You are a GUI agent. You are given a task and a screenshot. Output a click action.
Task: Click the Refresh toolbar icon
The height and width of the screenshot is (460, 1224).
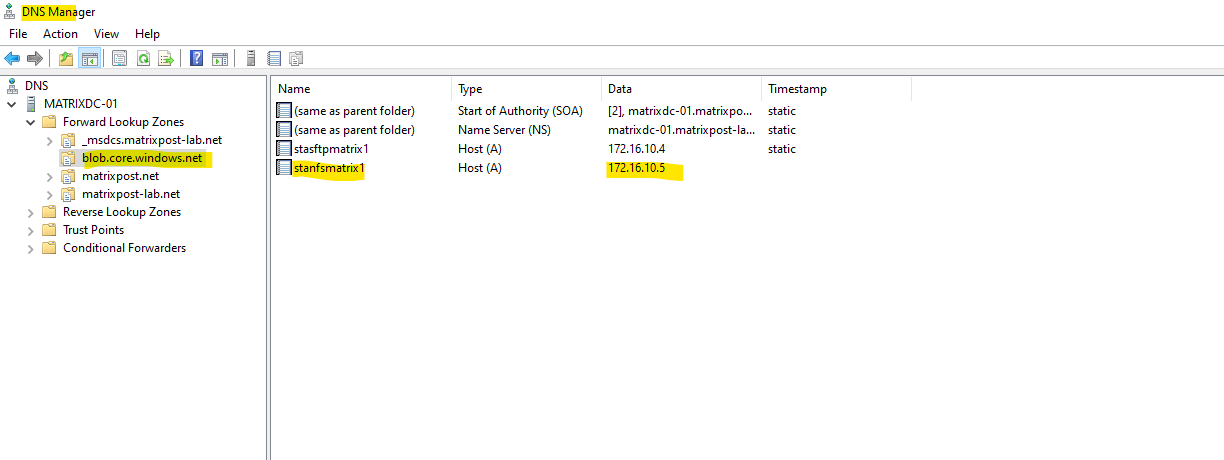143,59
